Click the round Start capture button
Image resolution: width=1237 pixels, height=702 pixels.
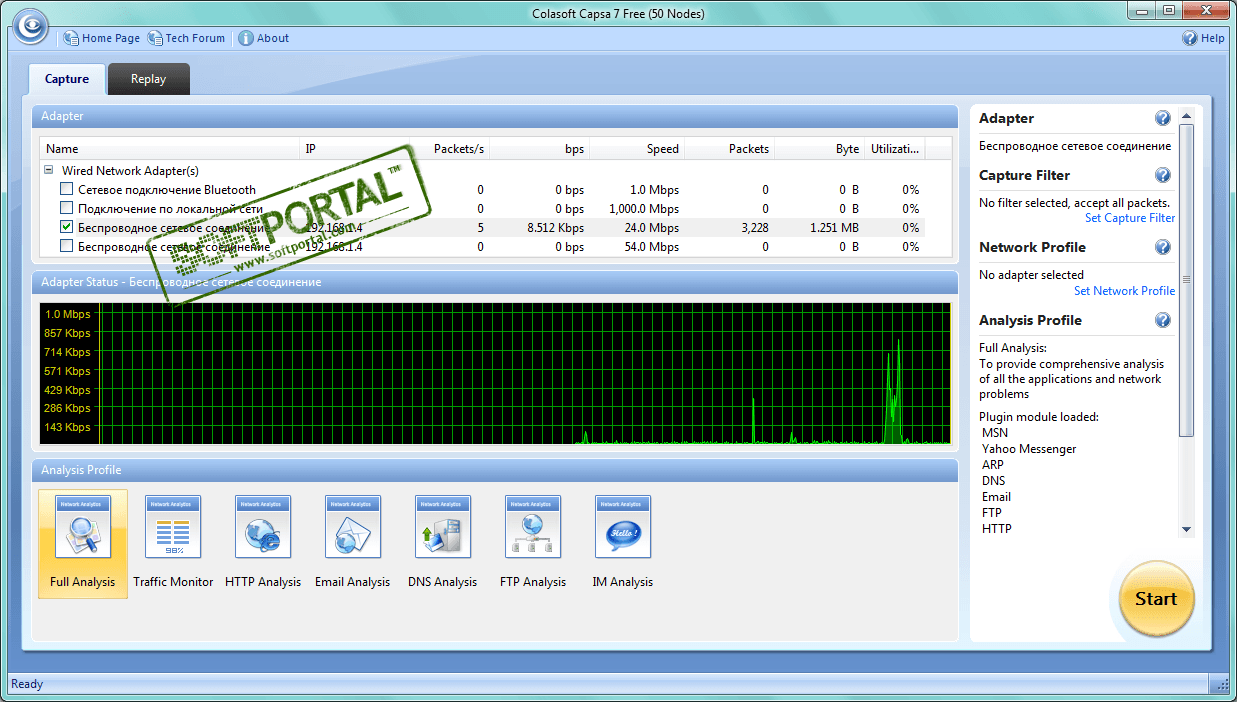1156,599
